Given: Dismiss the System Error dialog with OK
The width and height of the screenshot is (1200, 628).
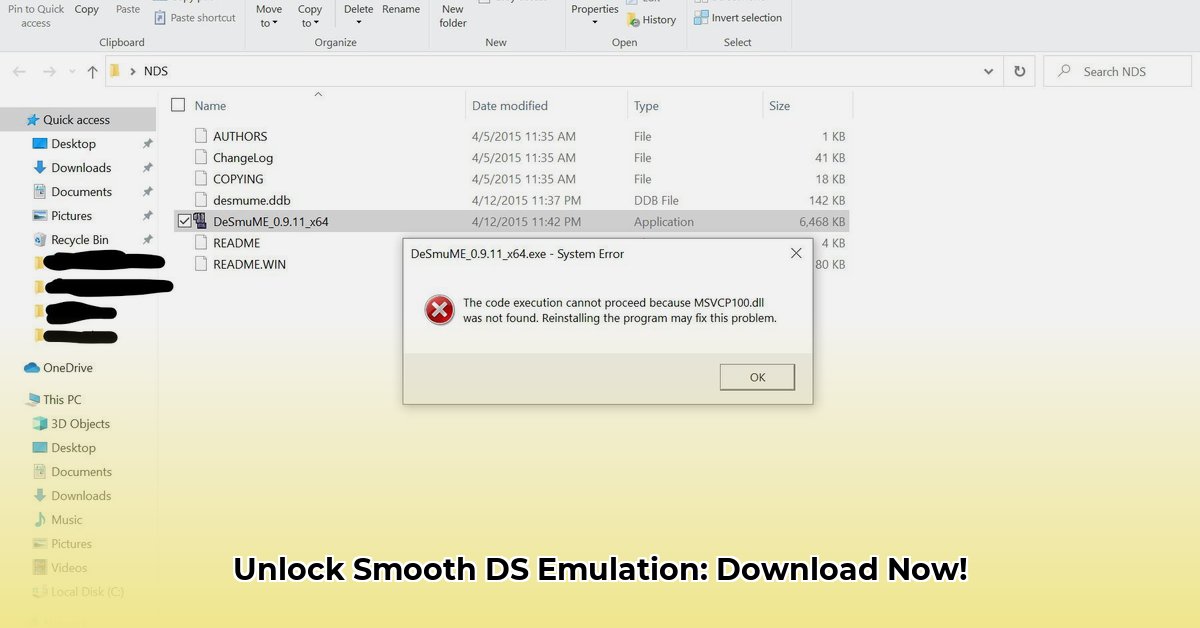Looking at the screenshot, I should pyautogui.click(x=757, y=377).
